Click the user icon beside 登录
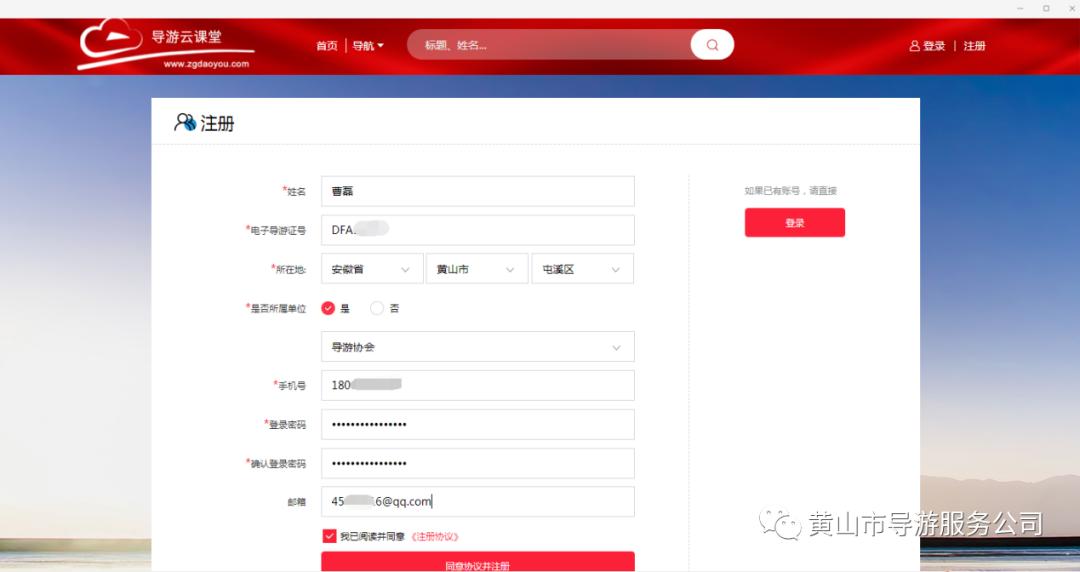 click(915, 45)
